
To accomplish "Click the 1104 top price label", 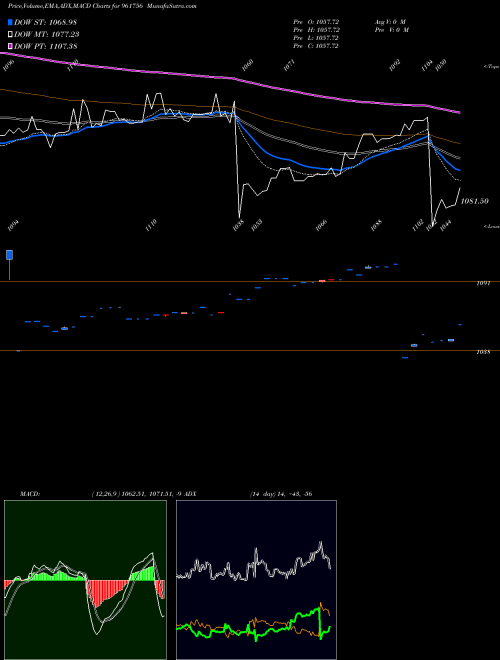I will click(x=427, y=65).
